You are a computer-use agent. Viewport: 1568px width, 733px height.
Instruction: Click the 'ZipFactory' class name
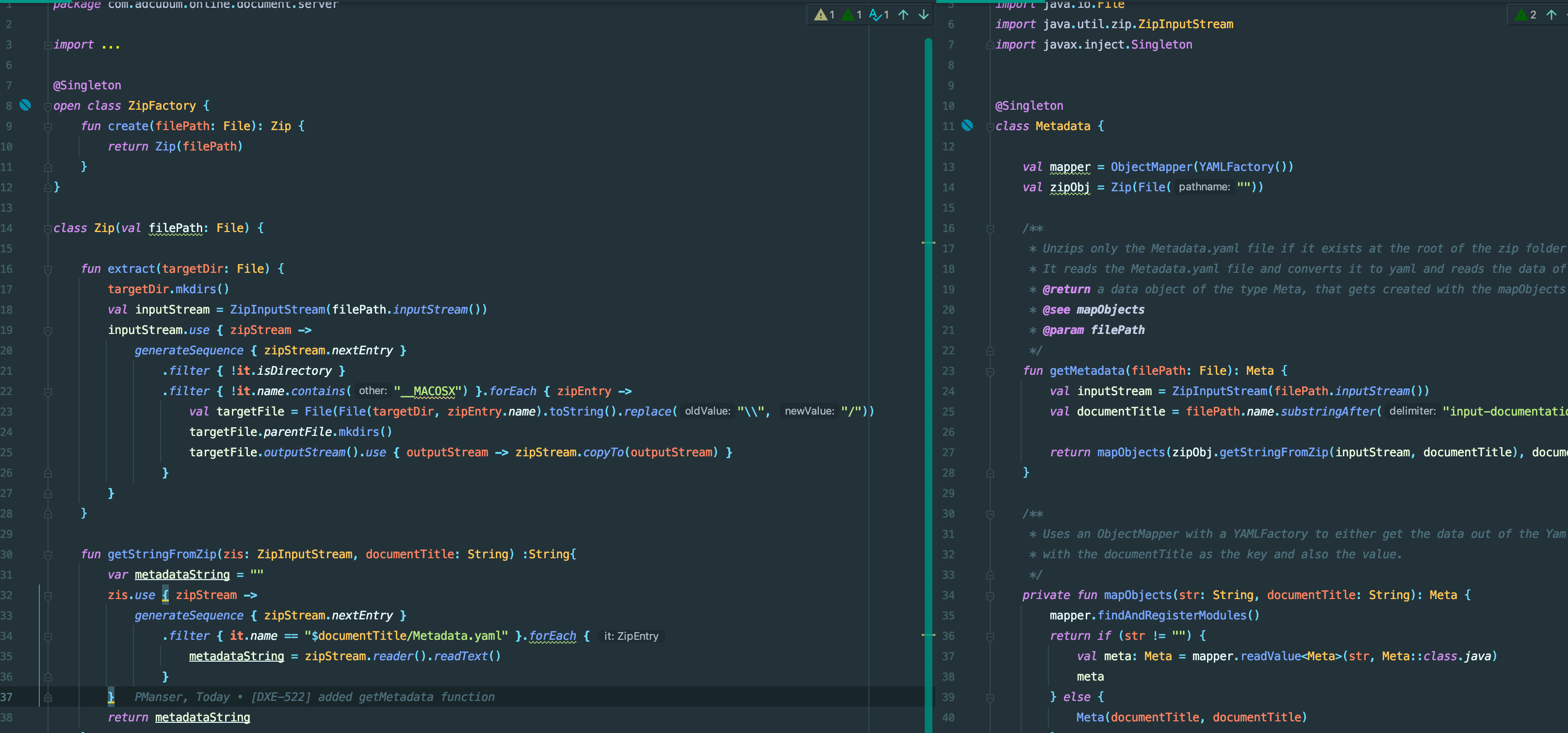point(162,105)
